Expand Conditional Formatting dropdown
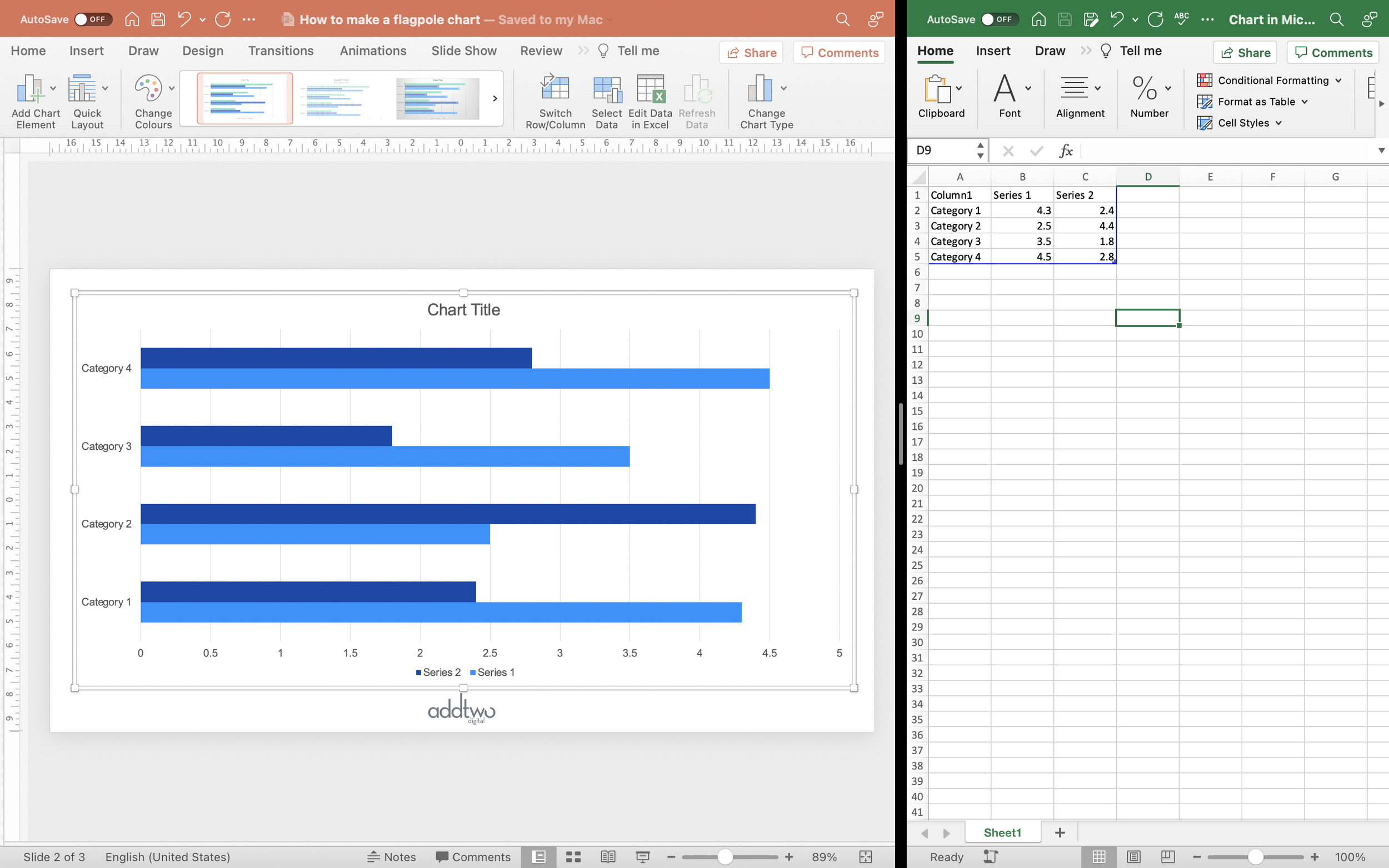 pos(1338,81)
